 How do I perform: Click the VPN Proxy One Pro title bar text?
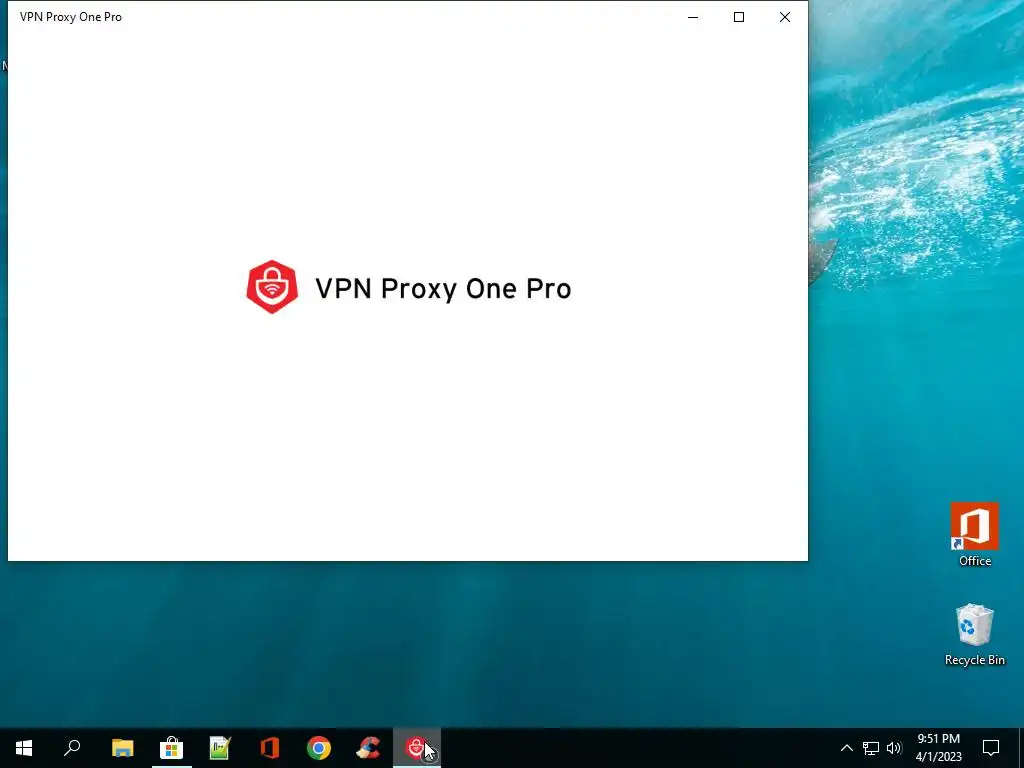71,17
